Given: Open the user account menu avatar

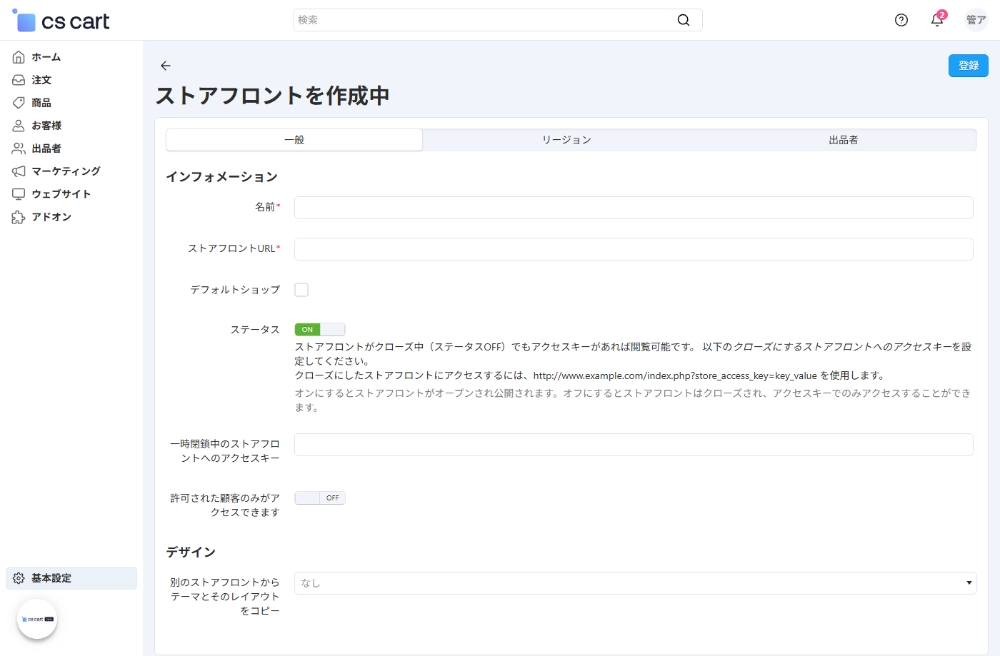Looking at the screenshot, I should (976, 20).
